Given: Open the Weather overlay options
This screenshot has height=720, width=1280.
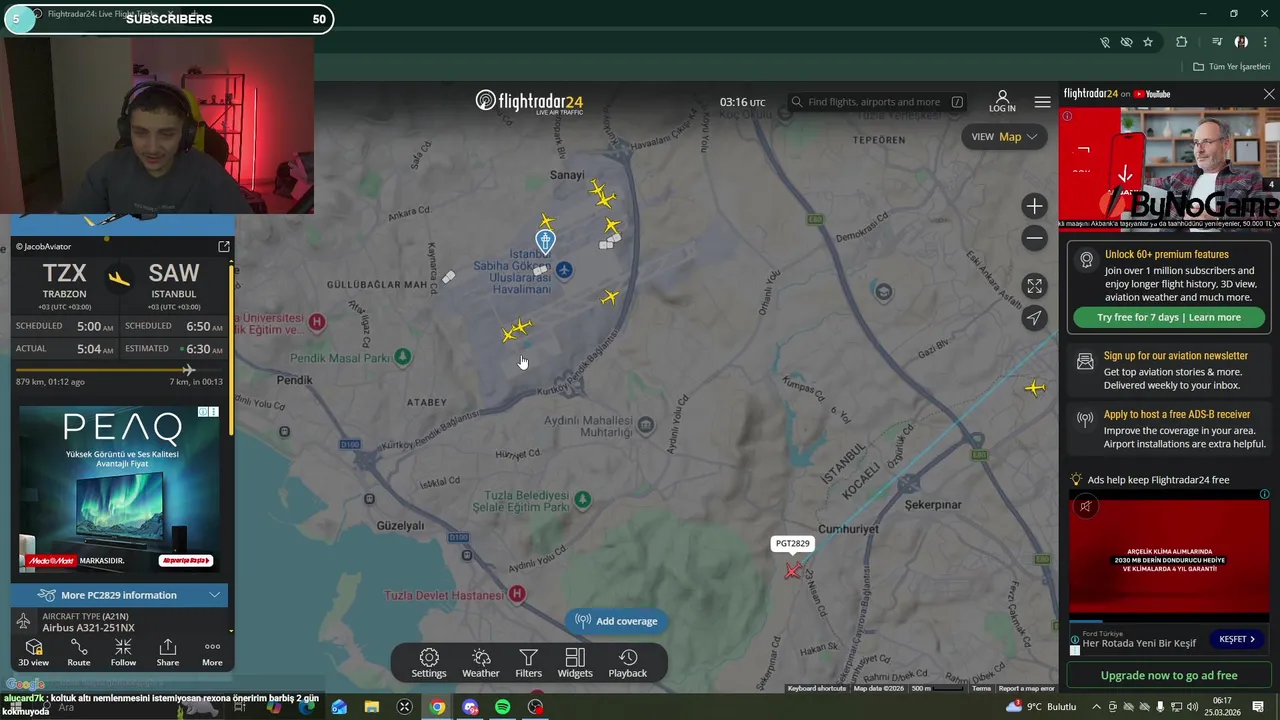Looking at the screenshot, I should click(x=481, y=663).
